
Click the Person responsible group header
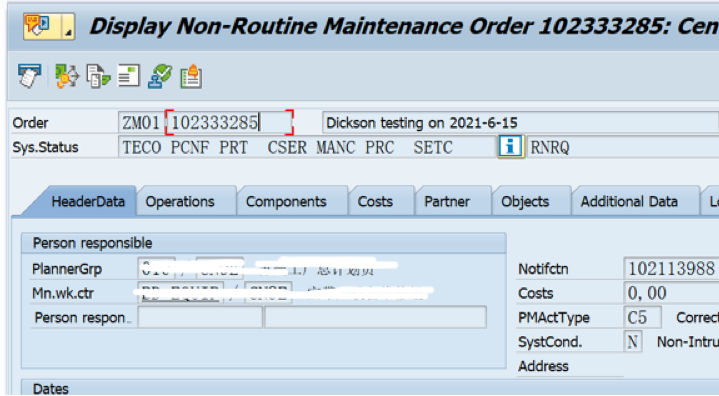(x=264, y=243)
